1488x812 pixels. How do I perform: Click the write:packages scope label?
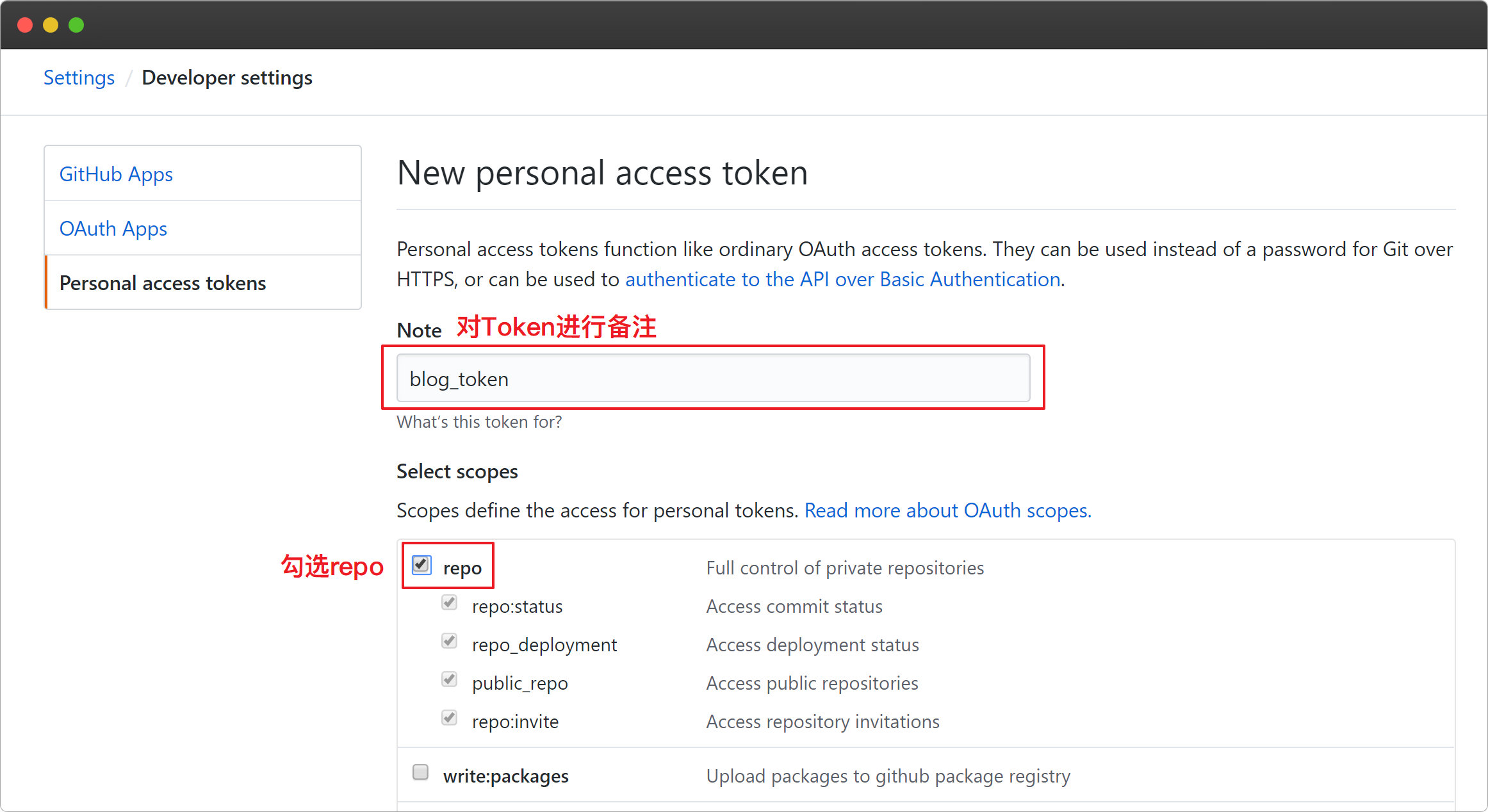pos(505,776)
